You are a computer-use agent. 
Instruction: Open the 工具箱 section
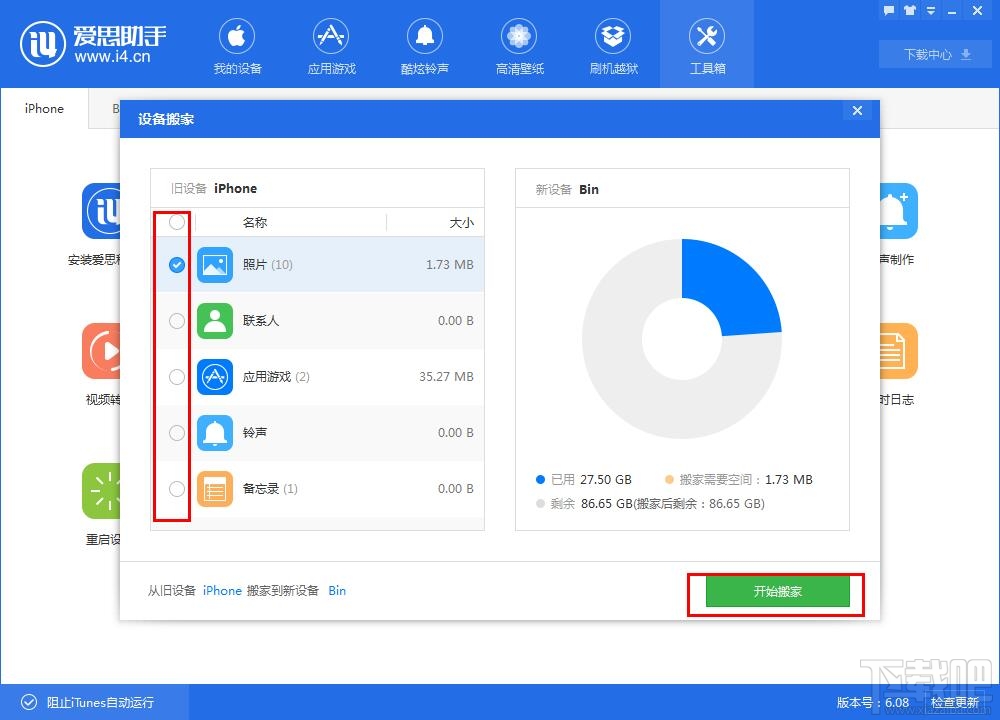click(706, 45)
